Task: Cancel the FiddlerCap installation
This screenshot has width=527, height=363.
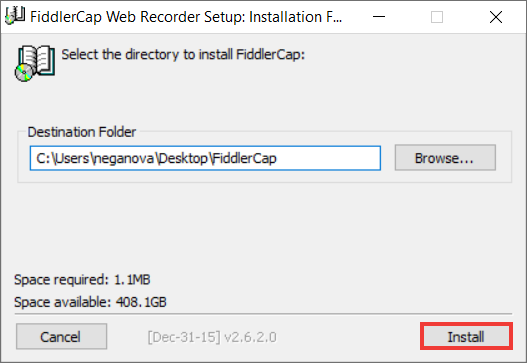Action: (61, 336)
